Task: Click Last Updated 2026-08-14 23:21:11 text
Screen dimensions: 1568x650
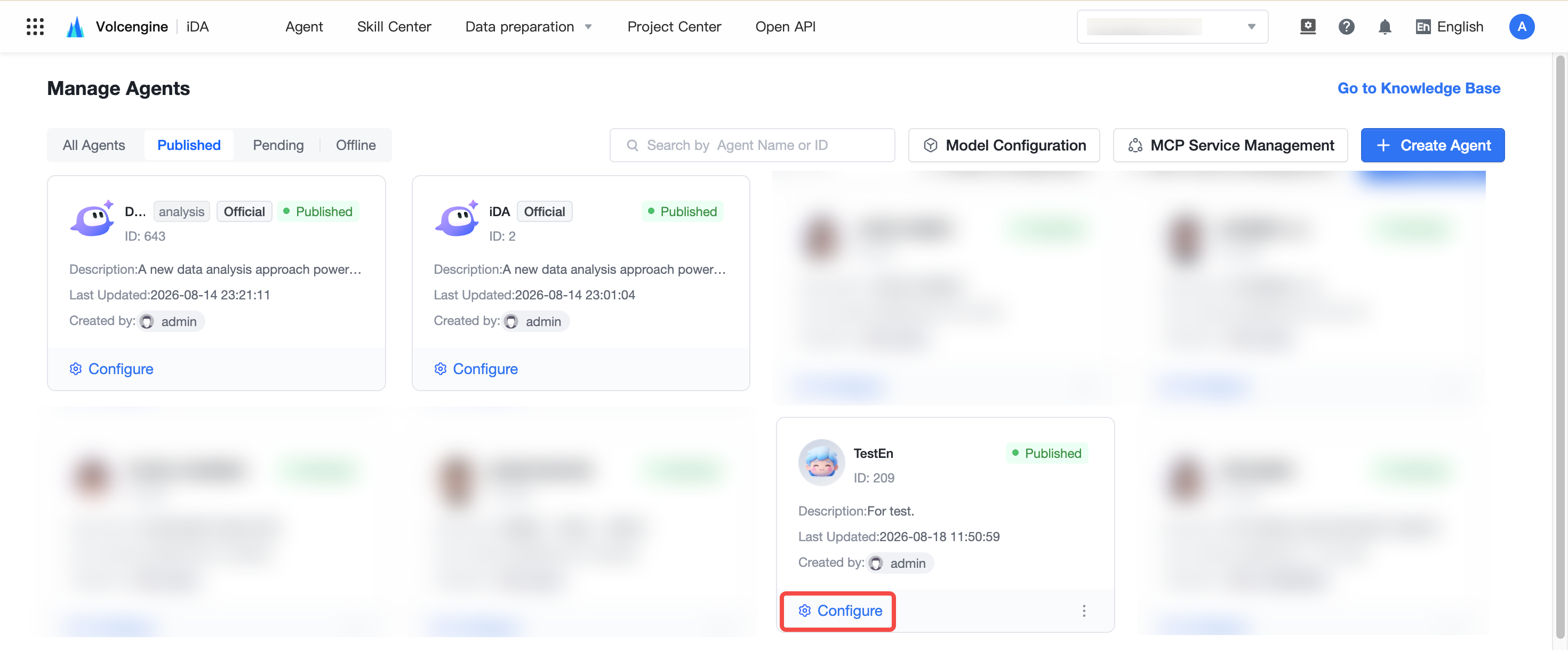Action: pyautogui.click(x=169, y=295)
